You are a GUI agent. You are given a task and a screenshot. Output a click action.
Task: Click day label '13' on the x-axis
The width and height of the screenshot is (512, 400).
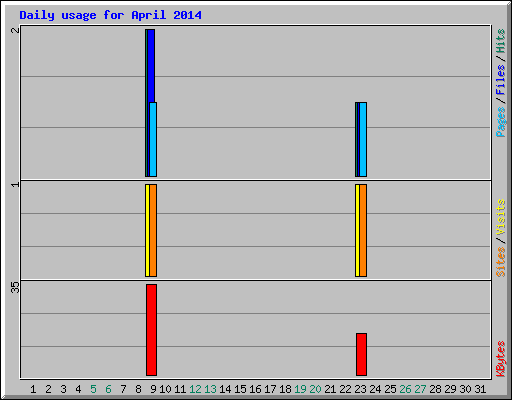pos(210,389)
